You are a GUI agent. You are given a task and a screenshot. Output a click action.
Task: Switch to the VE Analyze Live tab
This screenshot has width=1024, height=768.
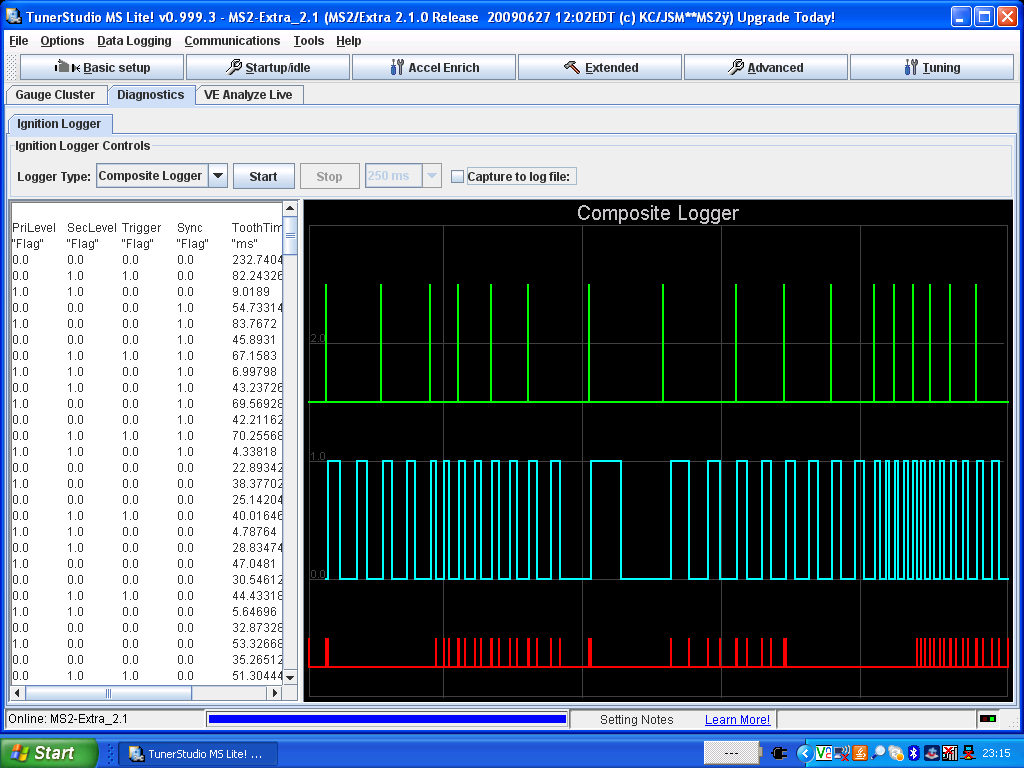(248, 95)
